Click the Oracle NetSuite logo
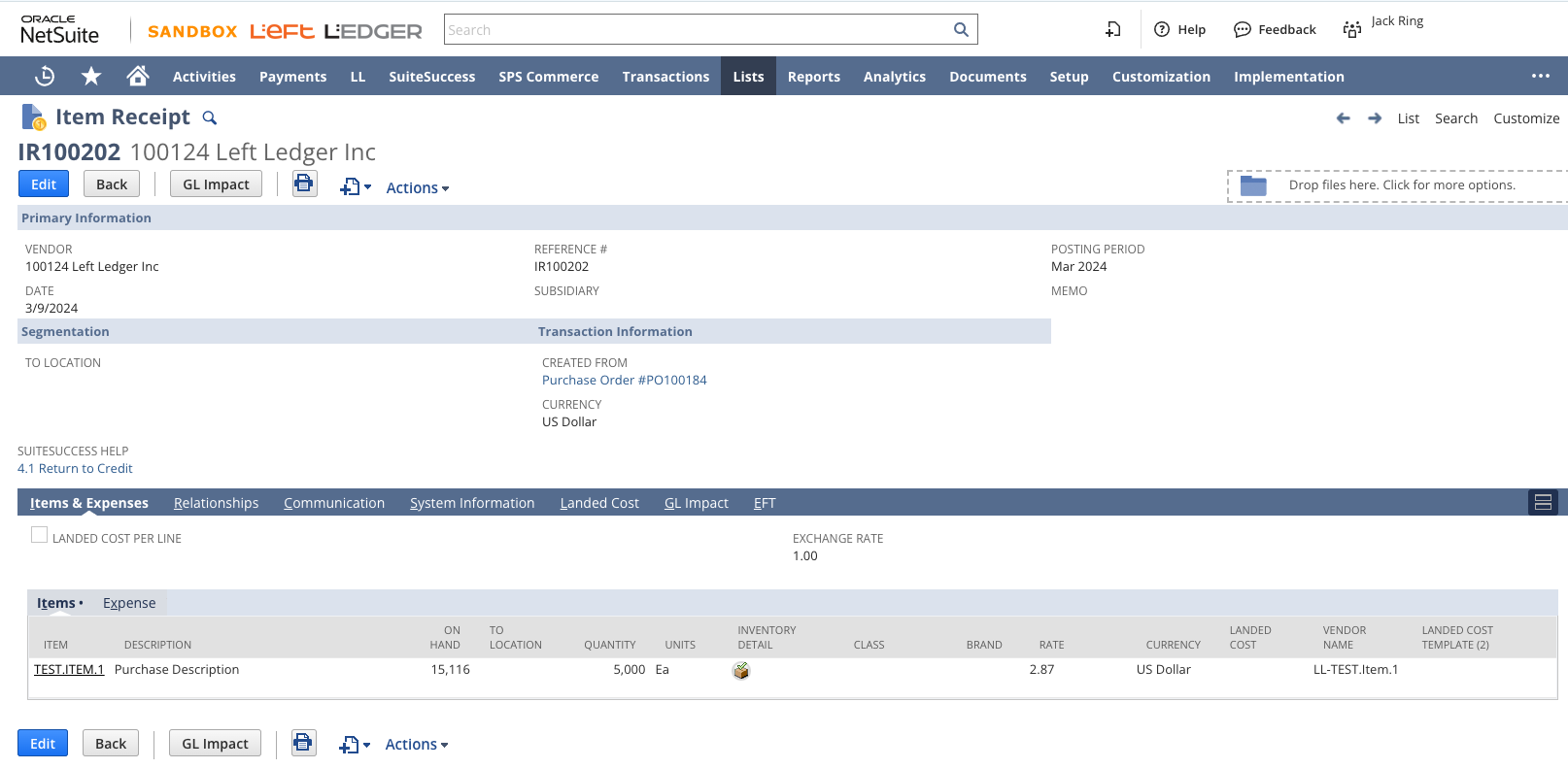Viewport: 1568px width, 769px height. point(60,29)
